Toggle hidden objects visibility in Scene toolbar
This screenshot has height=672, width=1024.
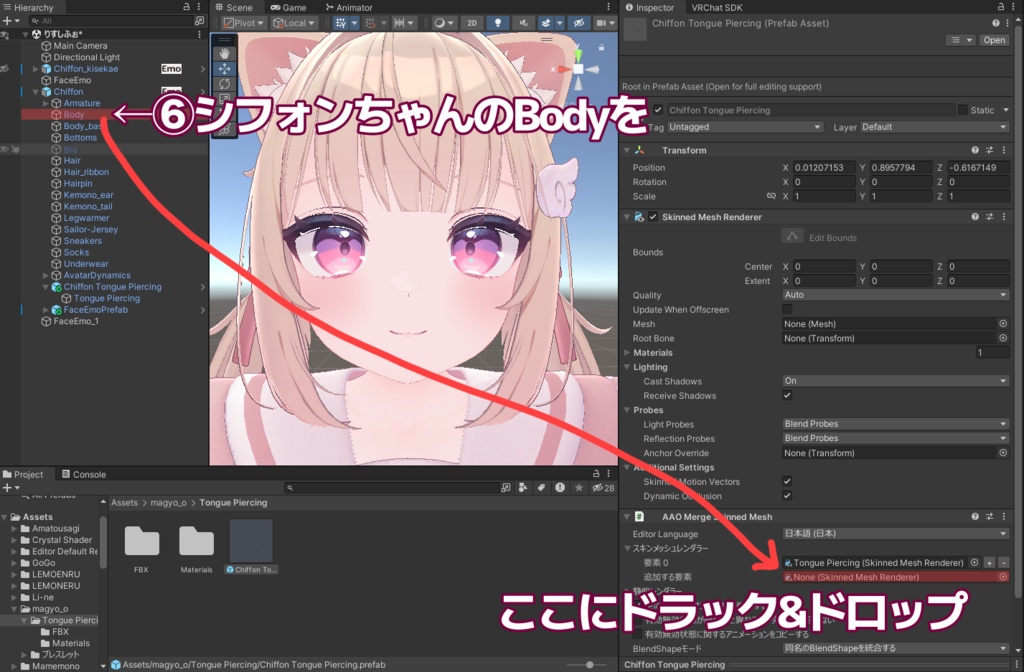(579, 23)
